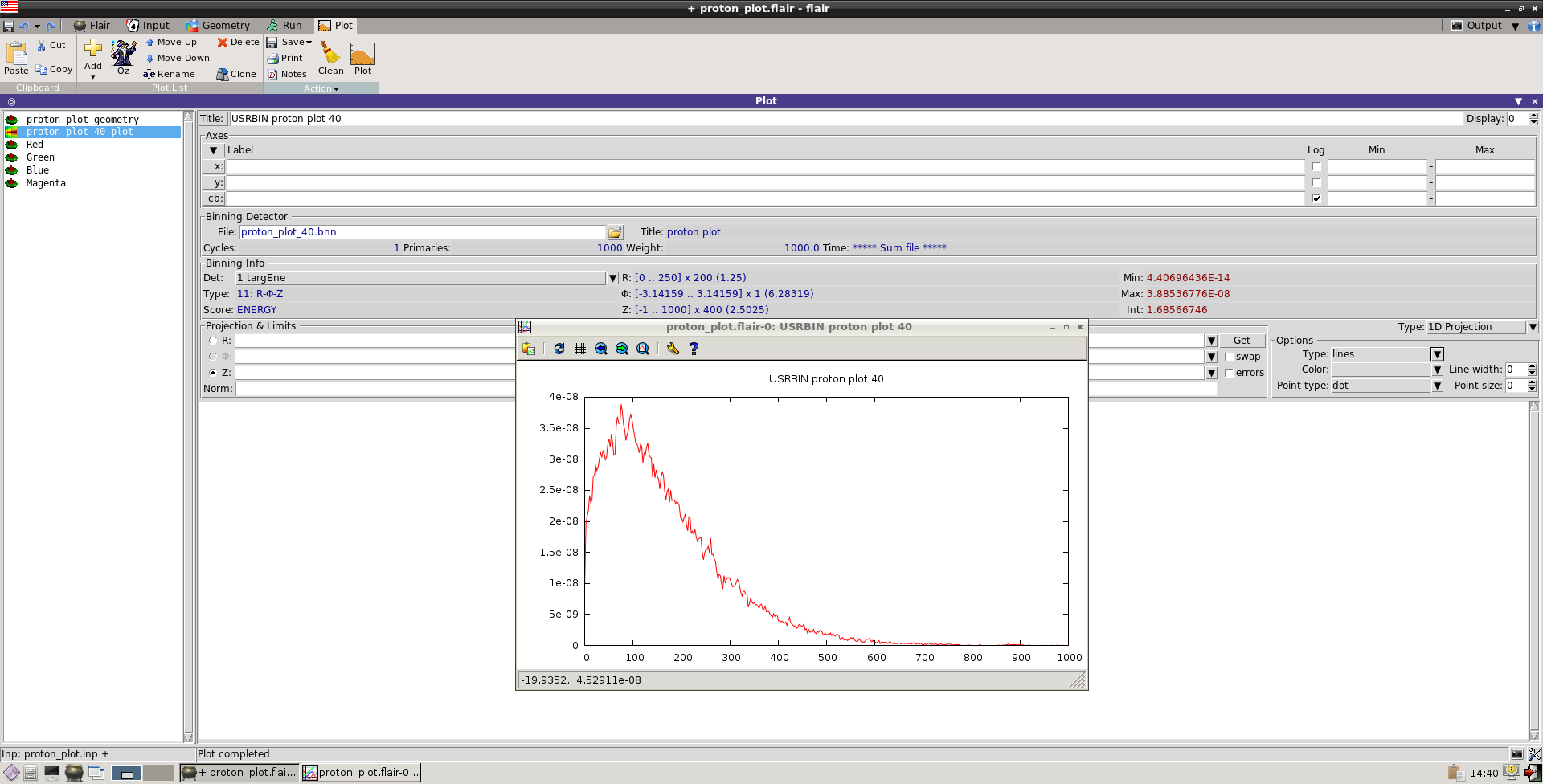Screen dimensions: 1543x784
Task: Enable the errors checkbox
Action: pos(1229,374)
